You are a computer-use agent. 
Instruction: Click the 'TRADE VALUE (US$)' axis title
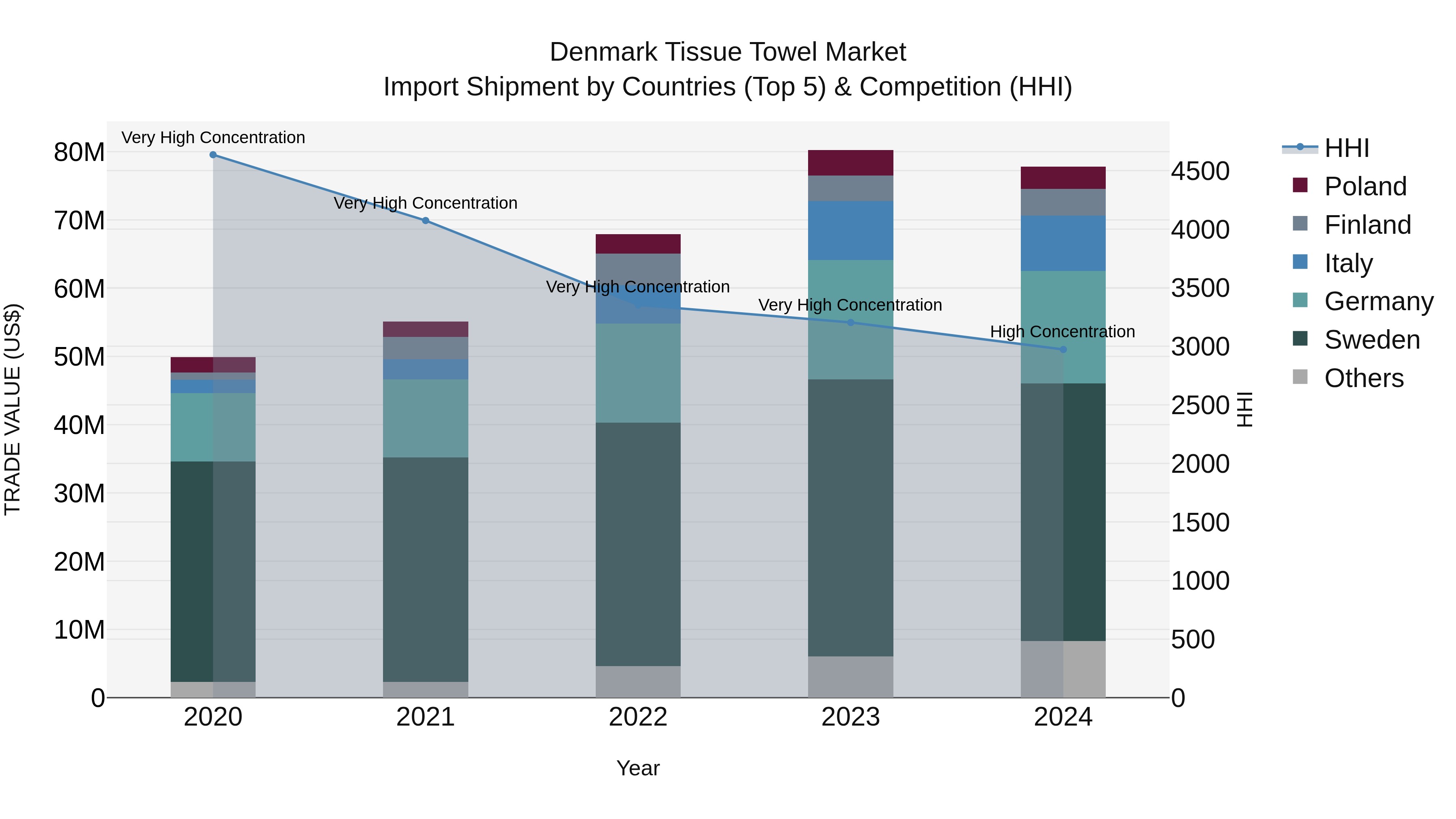[13, 409]
